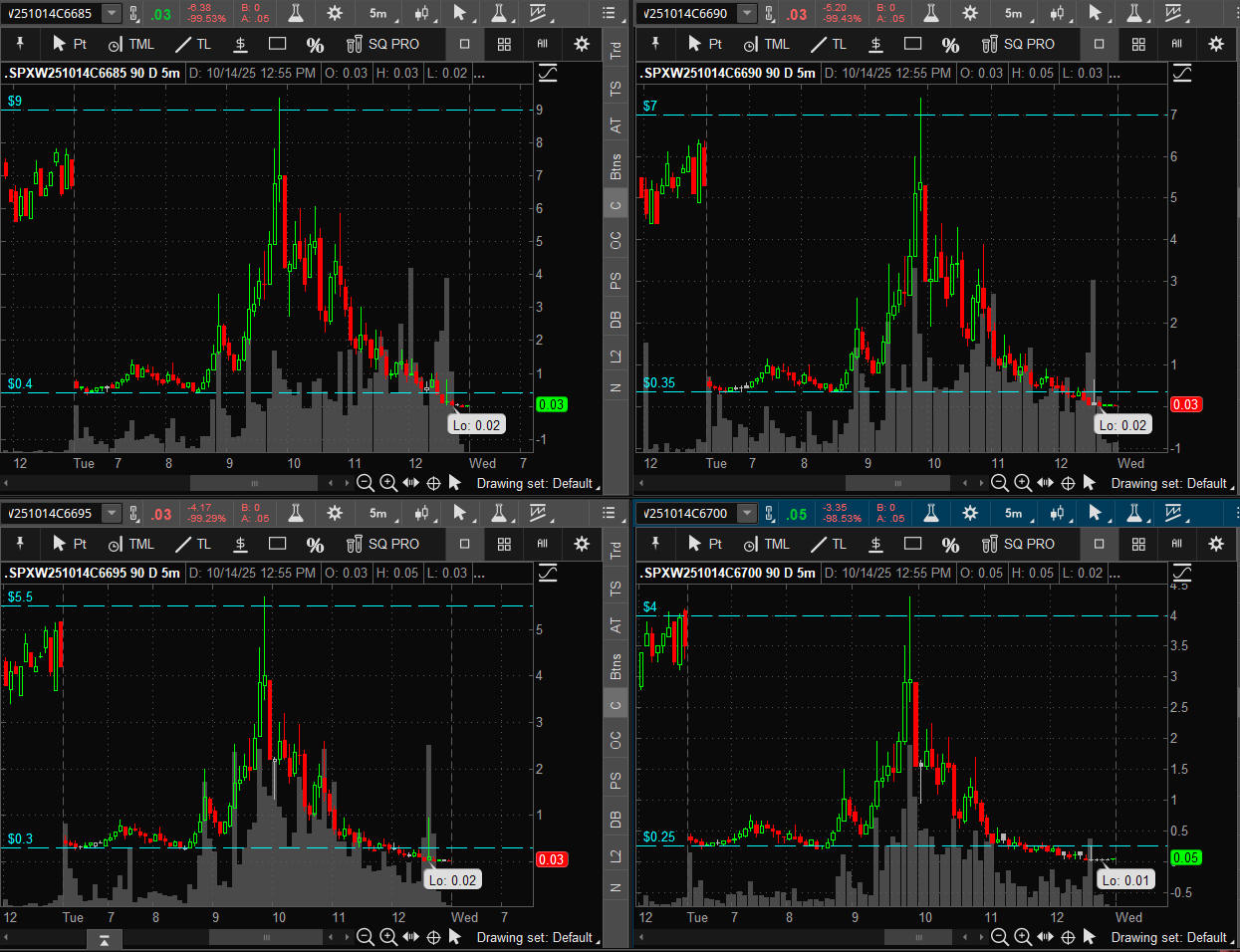Image resolution: width=1240 pixels, height=952 pixels.
Task: Click the price level ($) tool in the C6700 chart
Action: pos(875,544)
